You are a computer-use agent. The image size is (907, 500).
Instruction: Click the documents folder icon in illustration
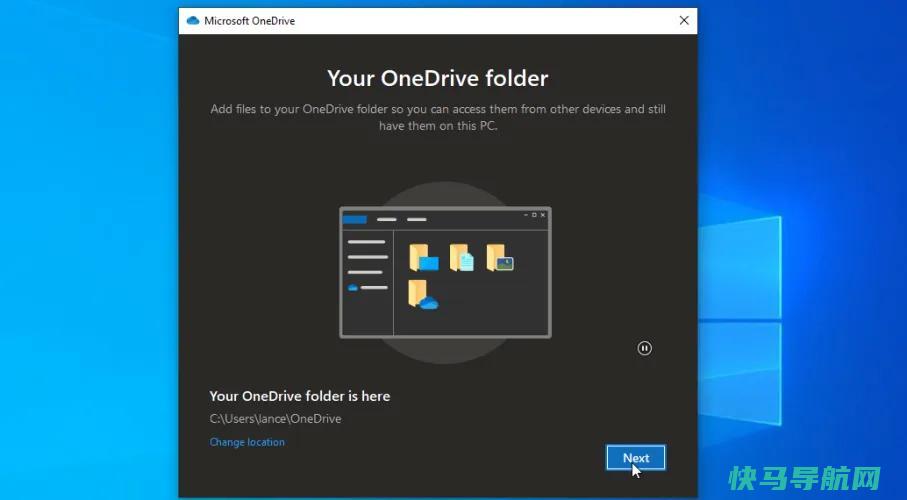point(462,258)
